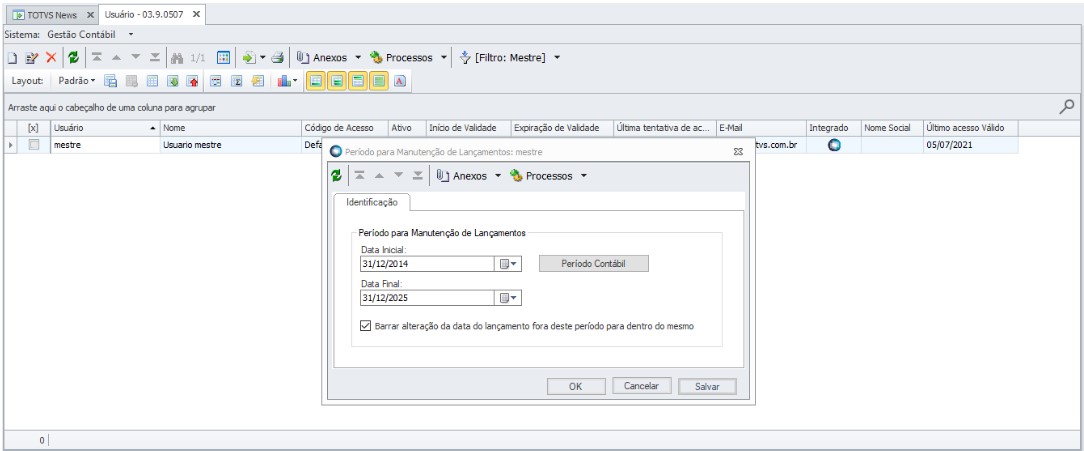Open Data Inicial calendar dropdown
Image resolution: width=1084 pixels, height=451 pixels.
tap(508, 264)
